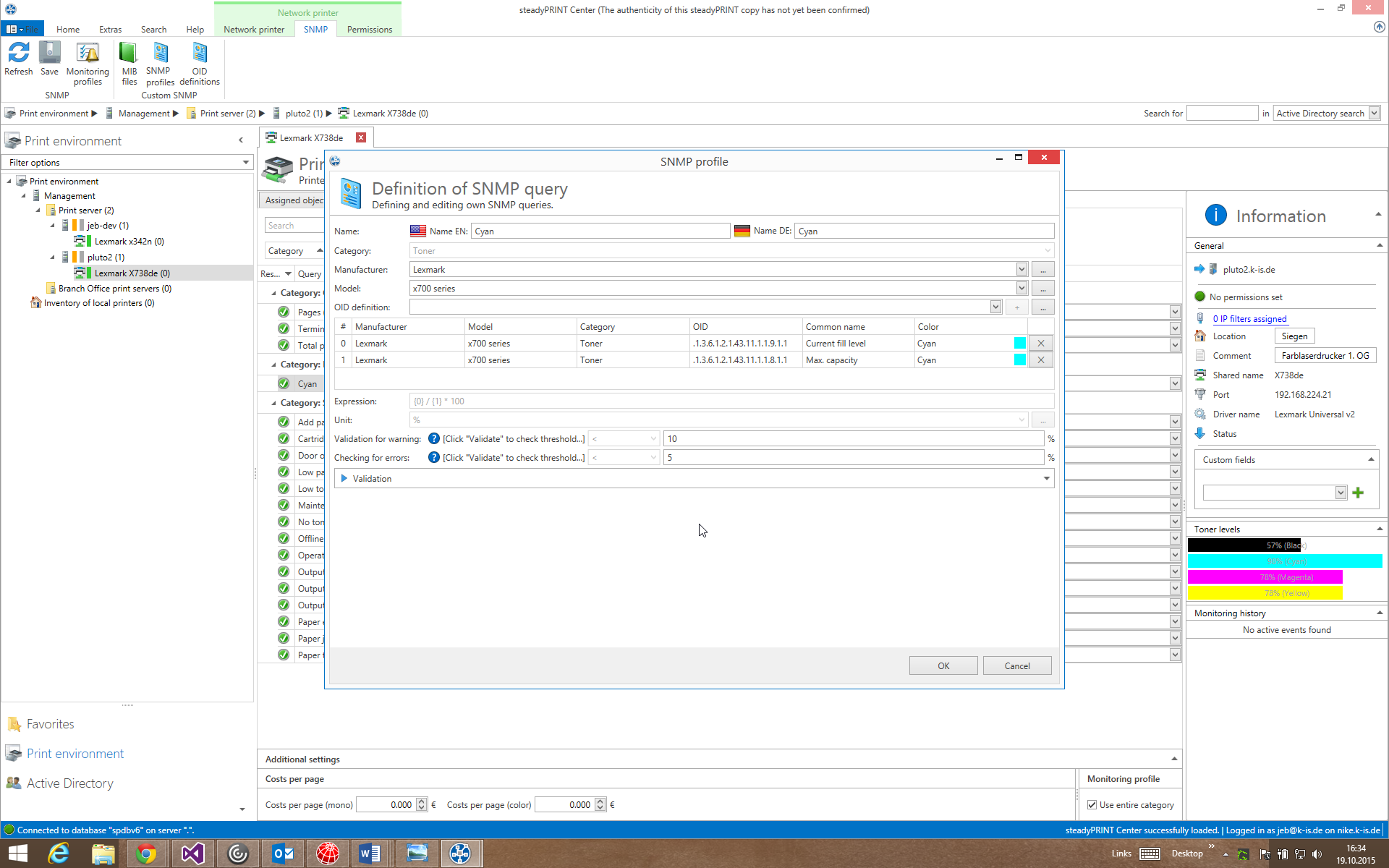Open the Help ribbon tab
The height and width of the screenshot is (868, 1389).
click(195, 30)
